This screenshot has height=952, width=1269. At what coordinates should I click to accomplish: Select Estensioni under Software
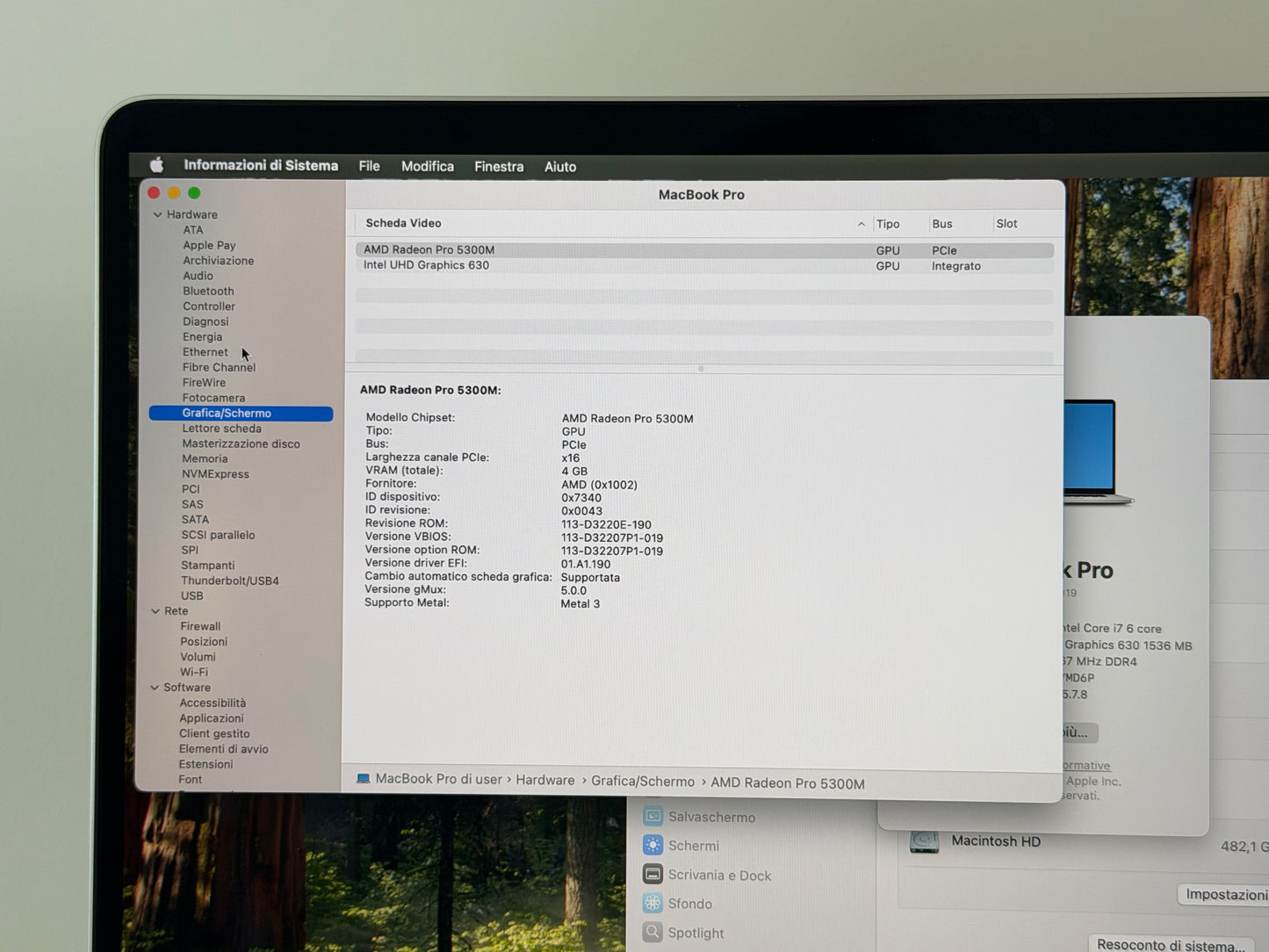tap(205, 764)
